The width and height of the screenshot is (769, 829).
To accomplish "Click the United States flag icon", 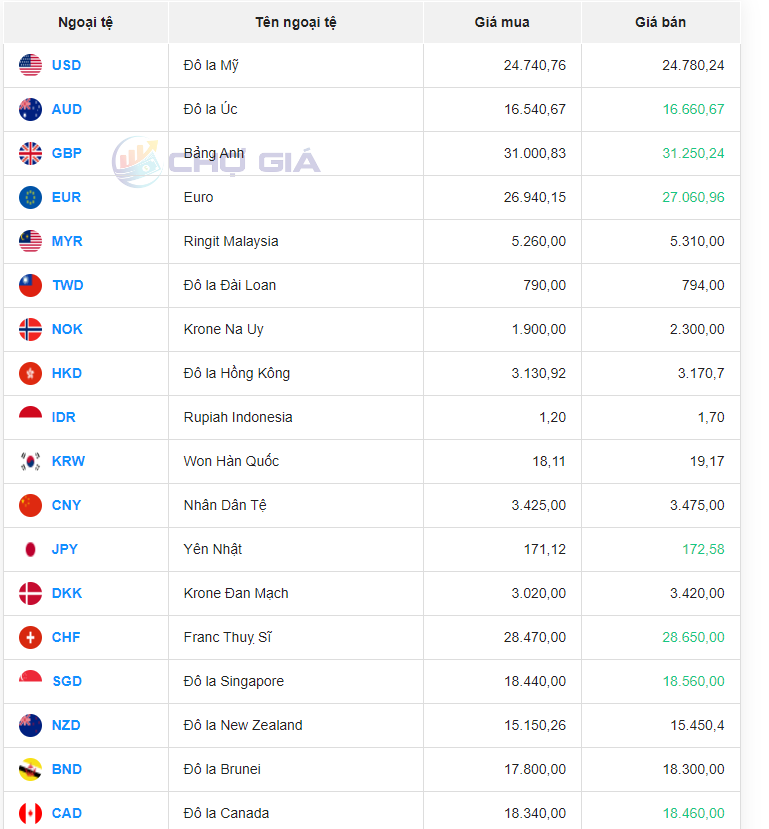I will click(30, 65).
